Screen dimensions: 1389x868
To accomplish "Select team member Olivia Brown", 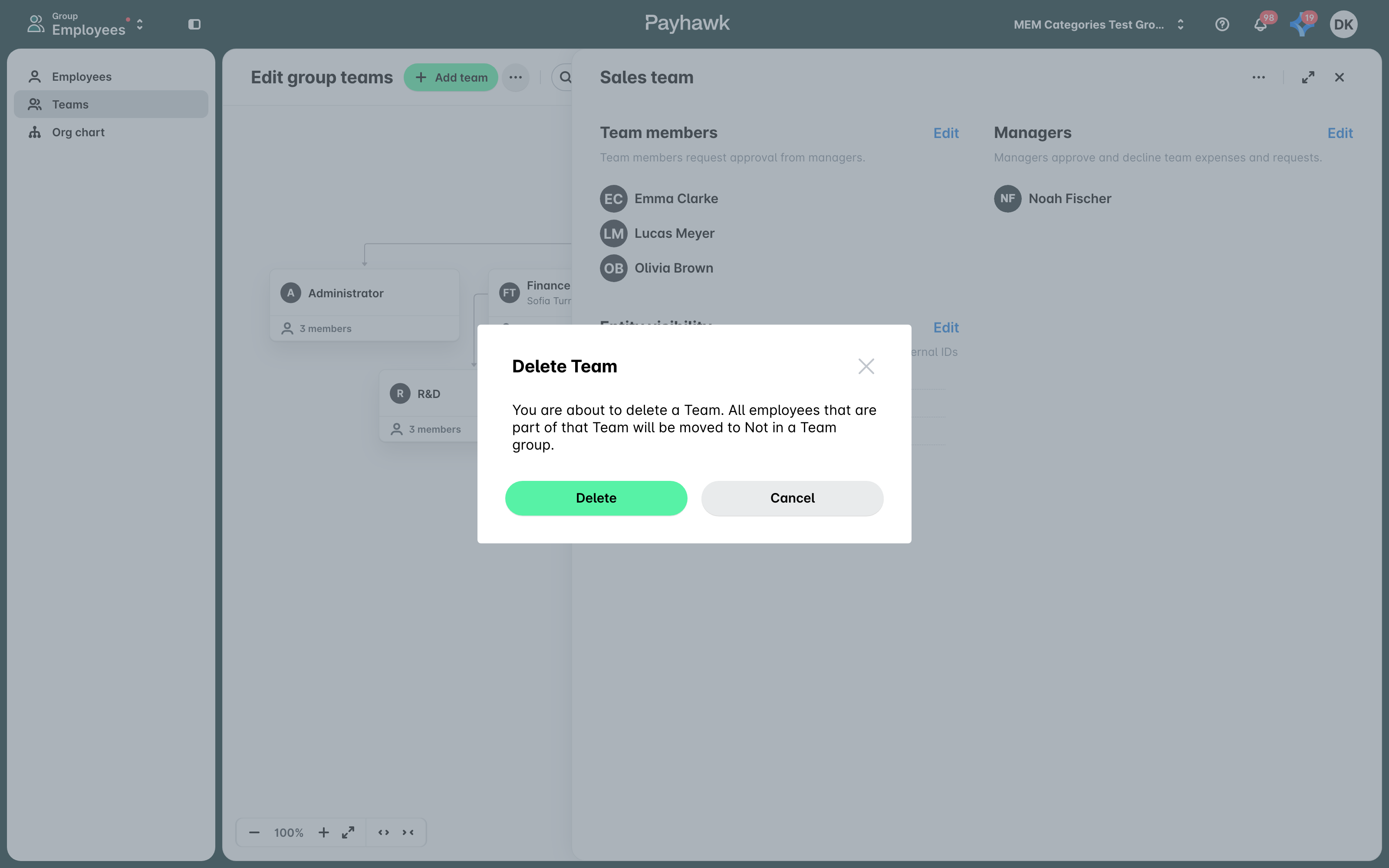I will (657, 268).
